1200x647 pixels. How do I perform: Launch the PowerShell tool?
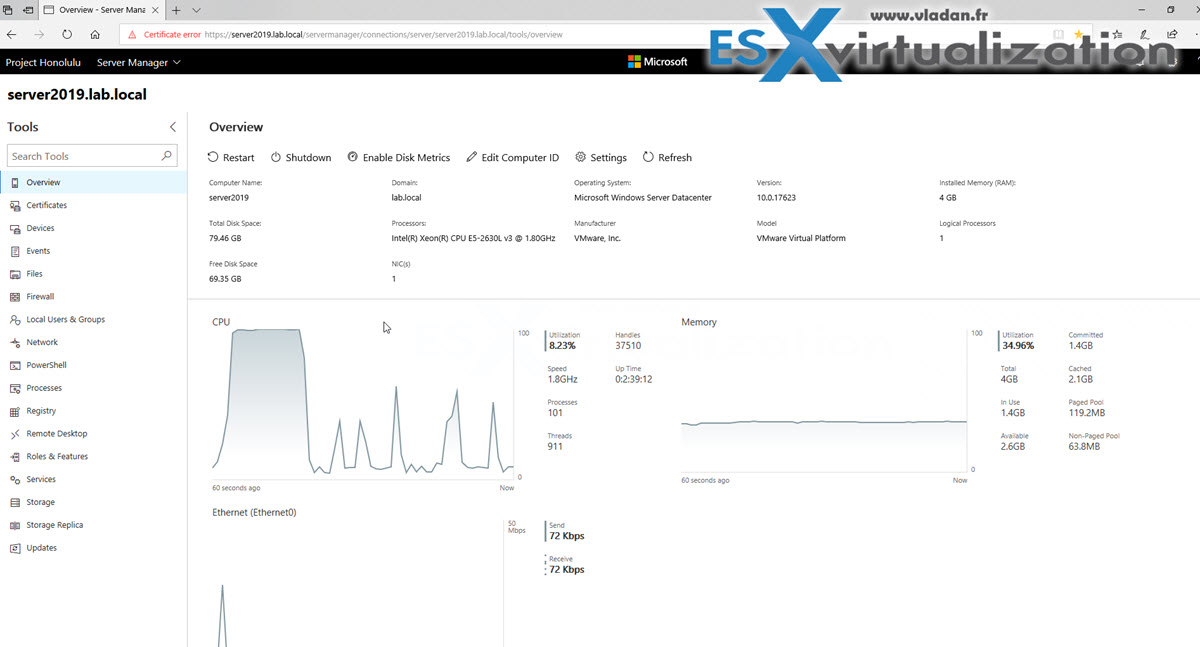click(93, 365)
